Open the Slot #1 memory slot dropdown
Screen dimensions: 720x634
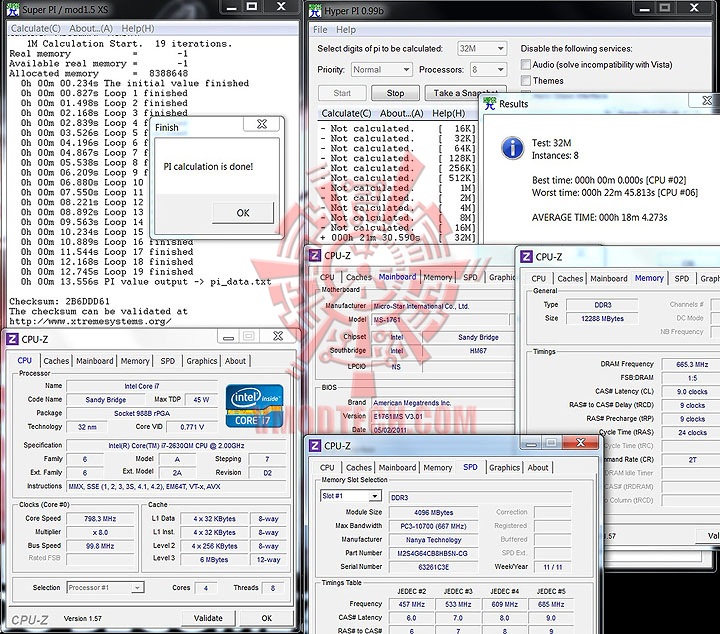350,496
